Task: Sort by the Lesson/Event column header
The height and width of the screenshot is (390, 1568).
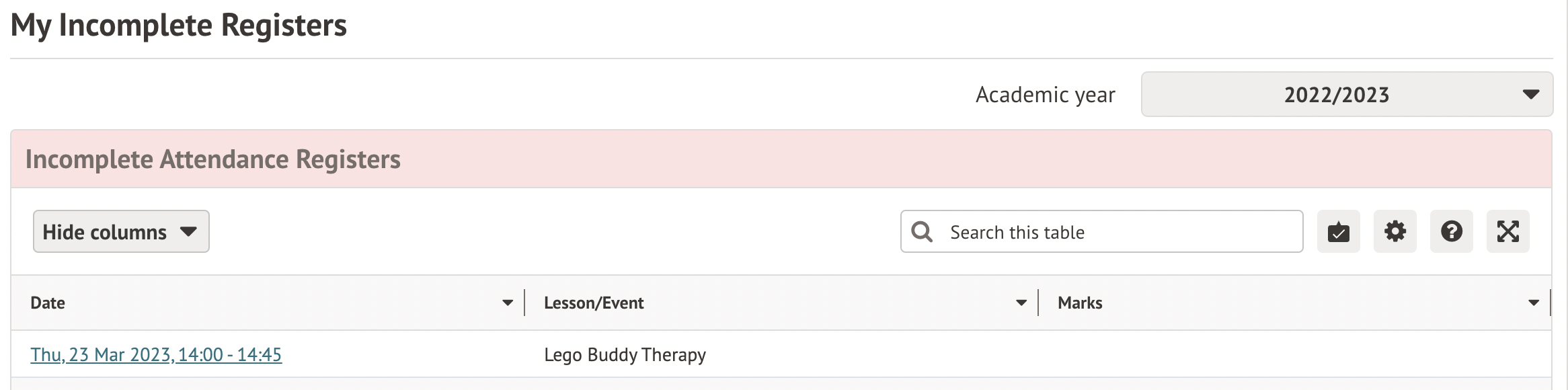Action: click(x=594, y=303)
